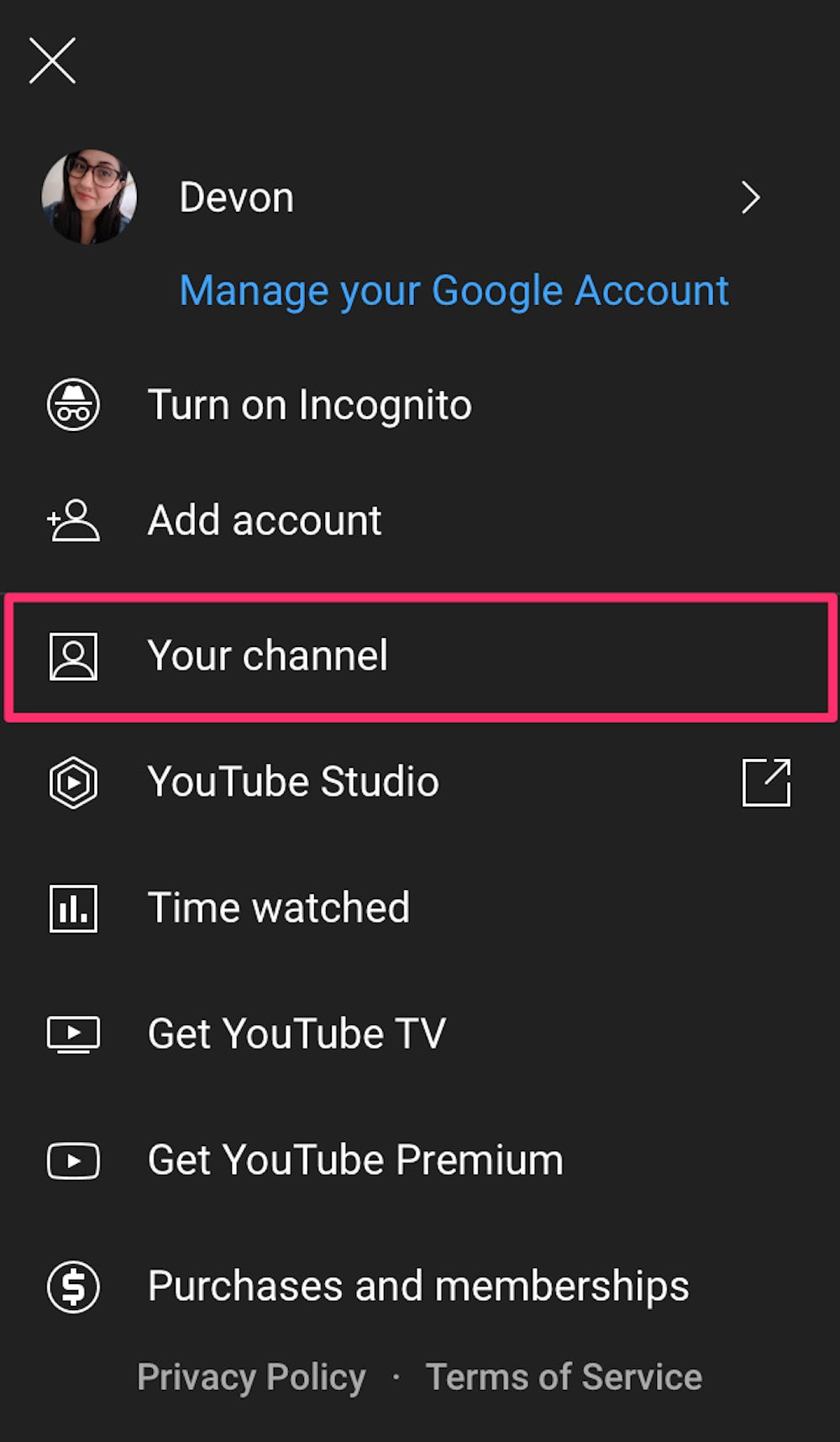Tap the Incognito hat-and-glasses icon
Screen dimensions: 840x1442
(73, 405)
